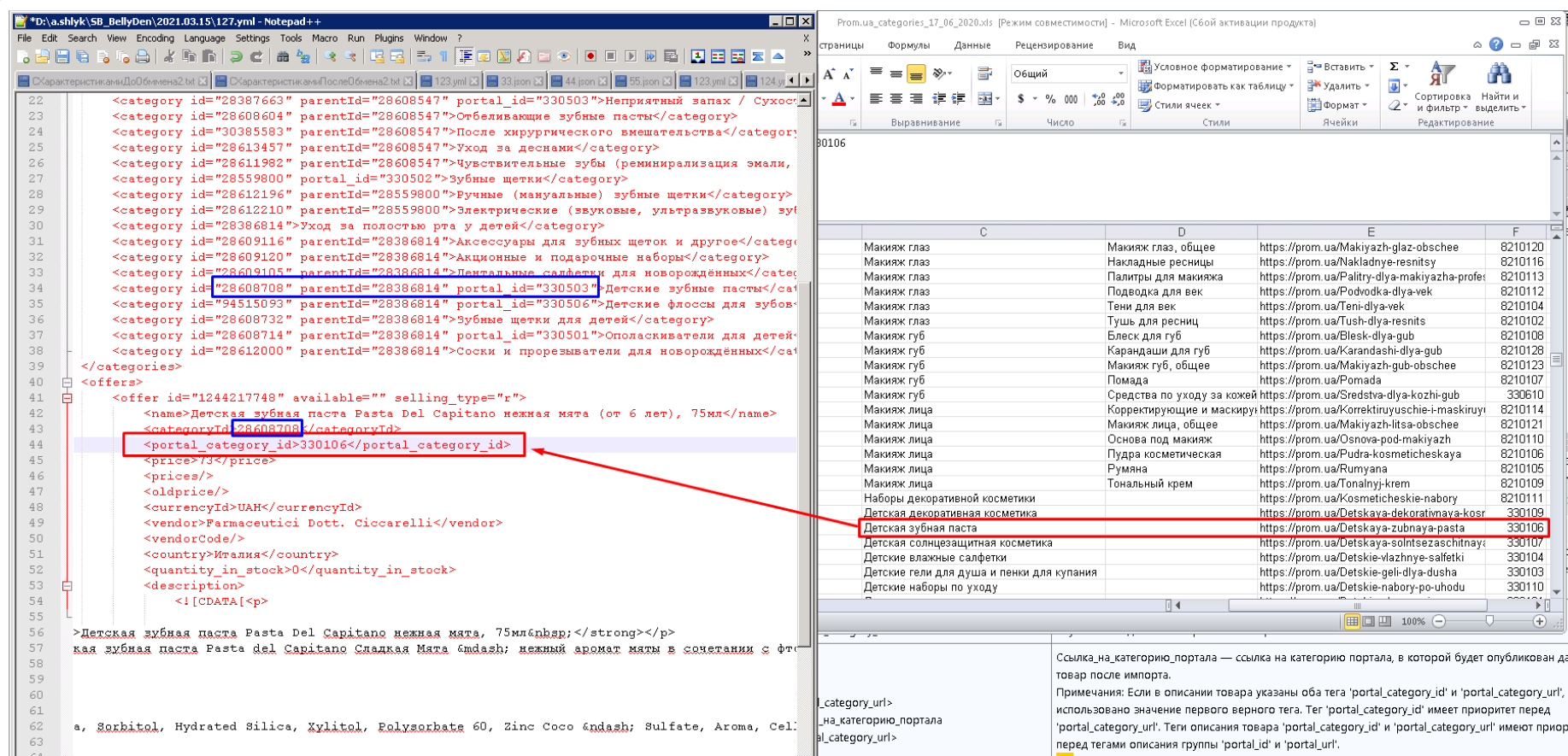
Task: Click the Excel zoom slider handle
Action: point(1489,621)
